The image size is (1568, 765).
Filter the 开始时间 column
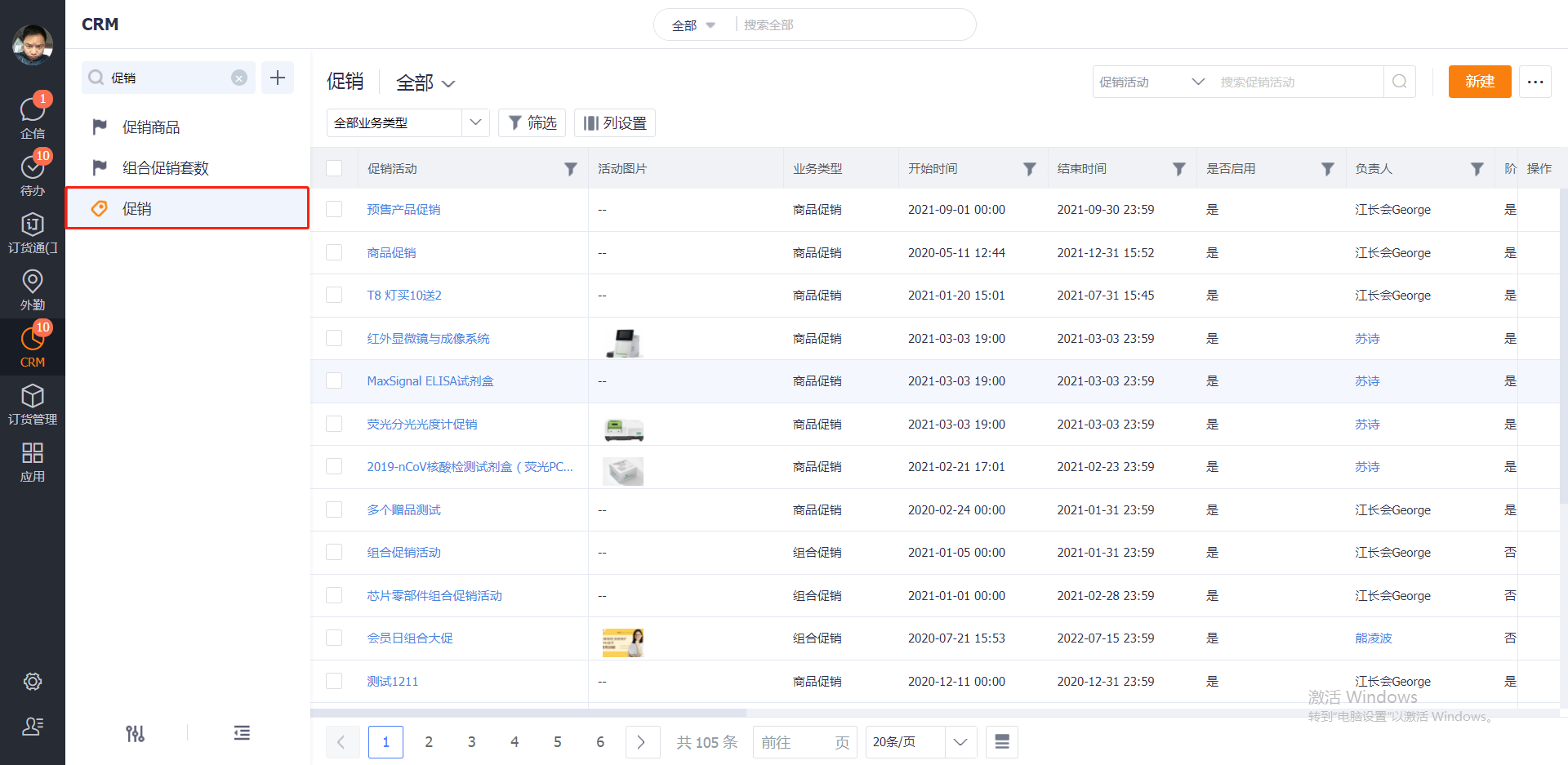coord(1030,169)
